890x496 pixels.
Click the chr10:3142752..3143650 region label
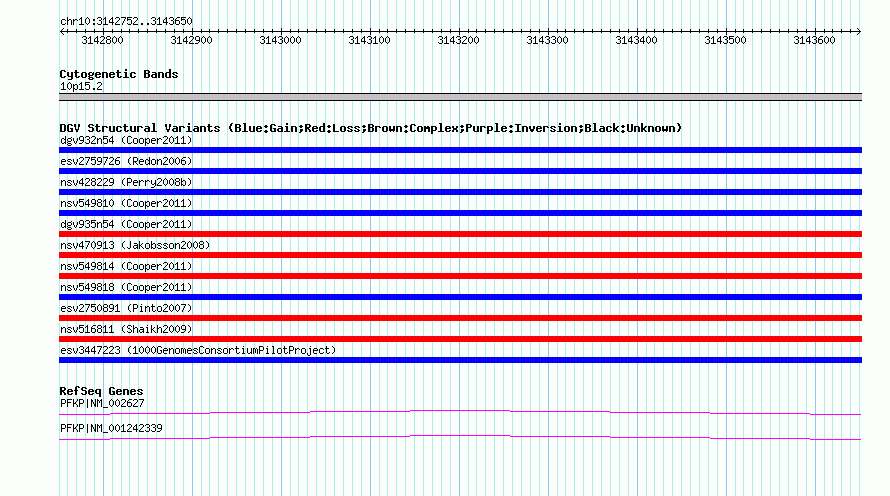[x=126, y=21]
